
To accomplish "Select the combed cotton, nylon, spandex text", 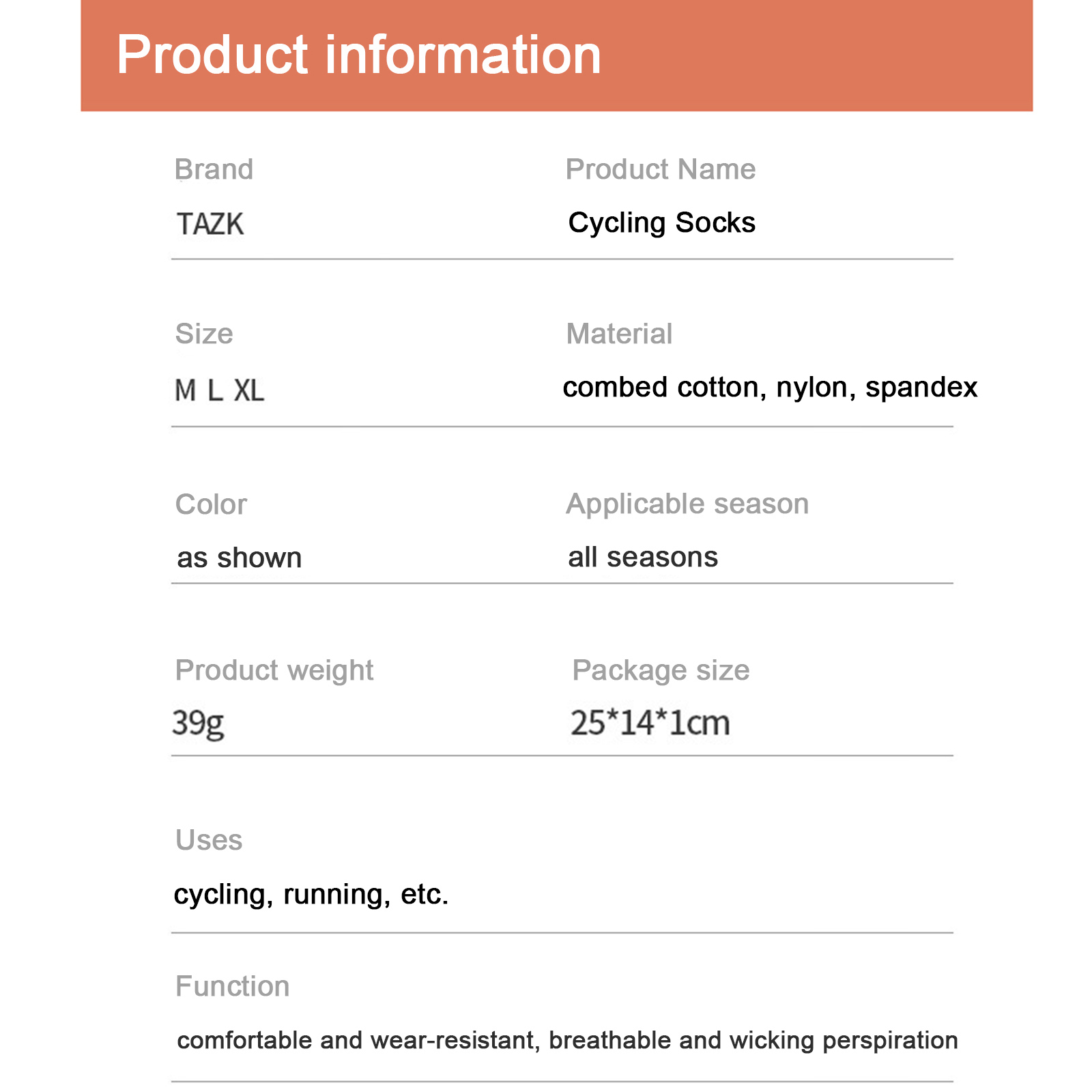I will tap(770, 387).
